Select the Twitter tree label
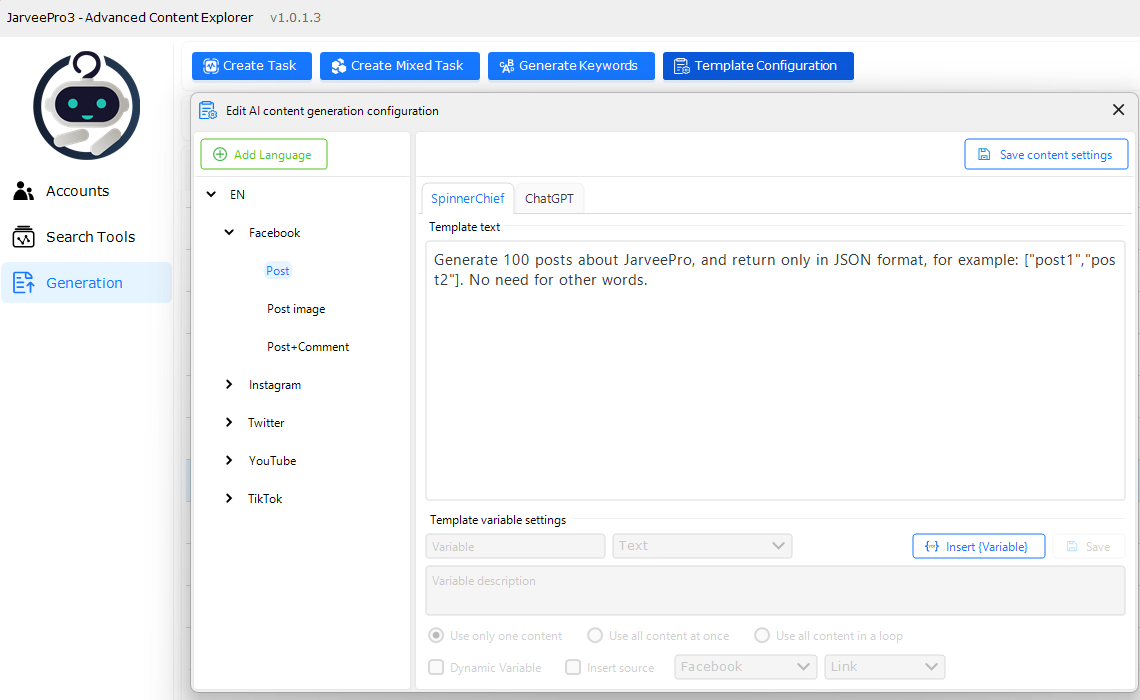Screen dimensions: 1140x700 (266, 422)
